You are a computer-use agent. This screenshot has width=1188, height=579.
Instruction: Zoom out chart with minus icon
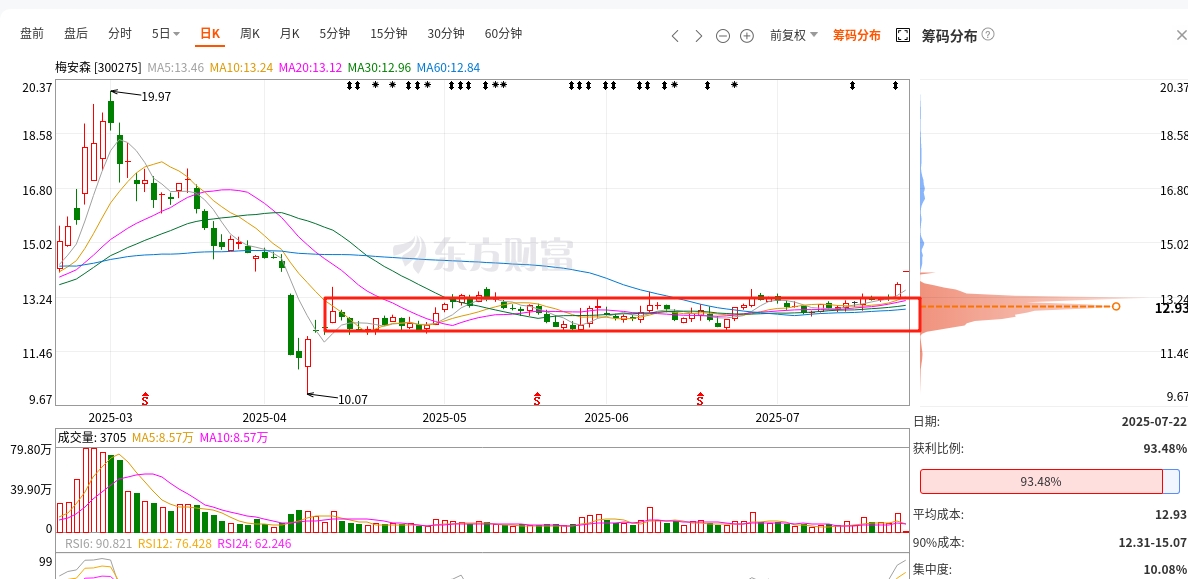[723, 36]
